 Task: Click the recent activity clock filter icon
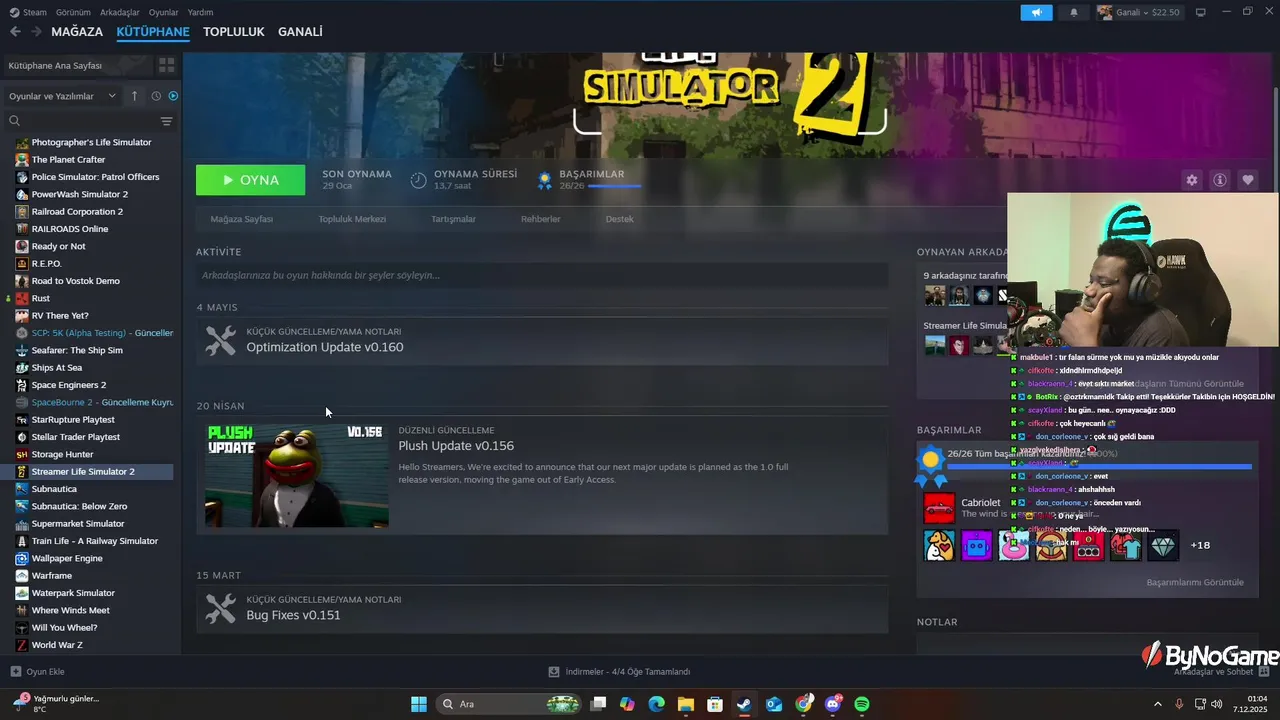[x=156, y=96]
